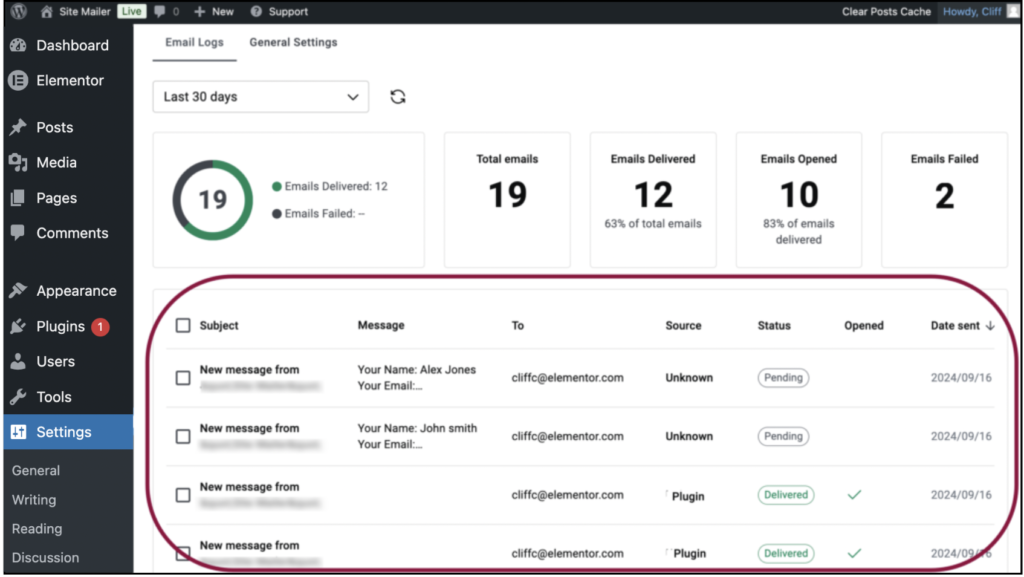Open the Tools sidebar item
The height and width of the screenshot is (577, 1024).
point(54,397)
